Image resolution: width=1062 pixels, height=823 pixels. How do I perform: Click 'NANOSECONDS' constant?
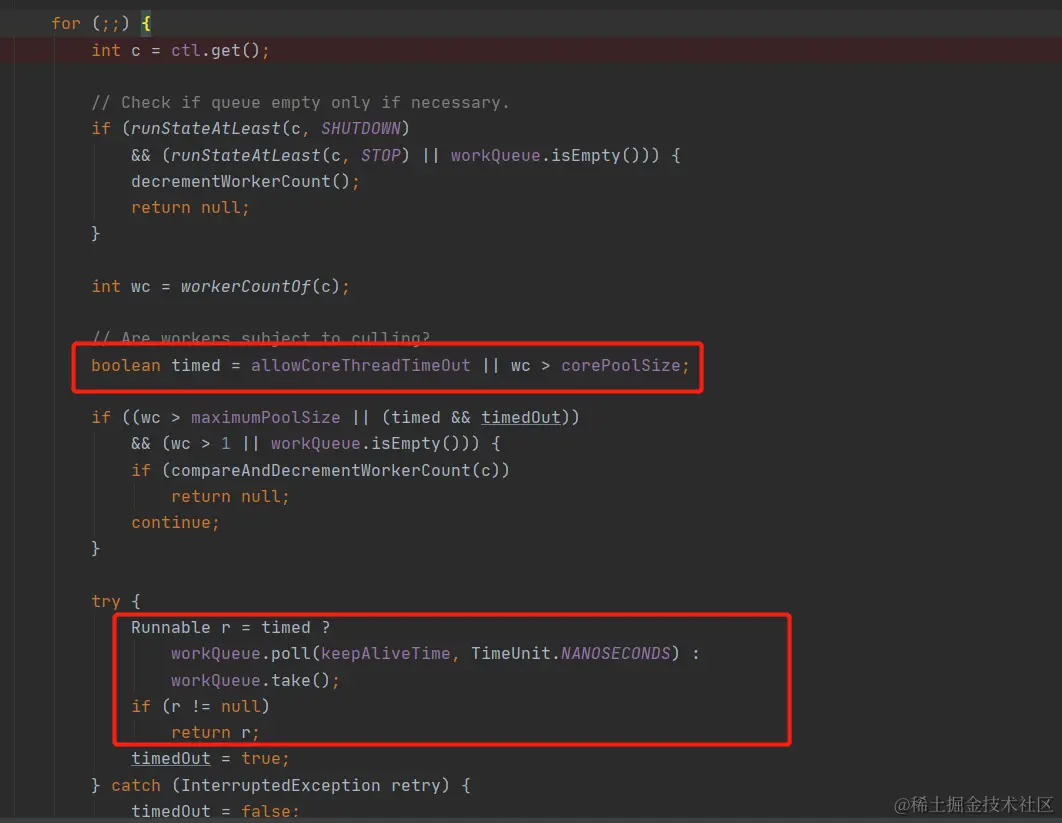point(616,654)
